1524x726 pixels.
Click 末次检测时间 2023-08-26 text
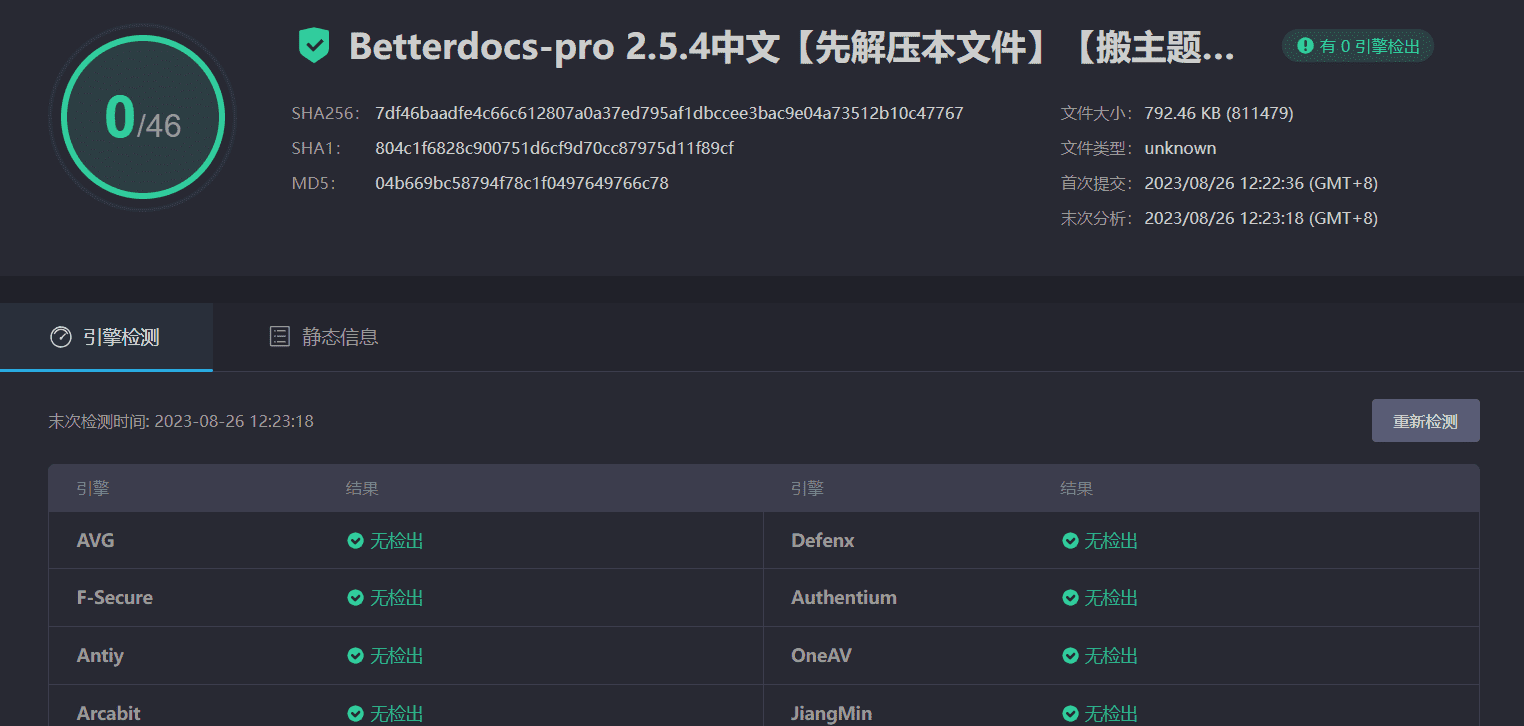coord(181,421)
